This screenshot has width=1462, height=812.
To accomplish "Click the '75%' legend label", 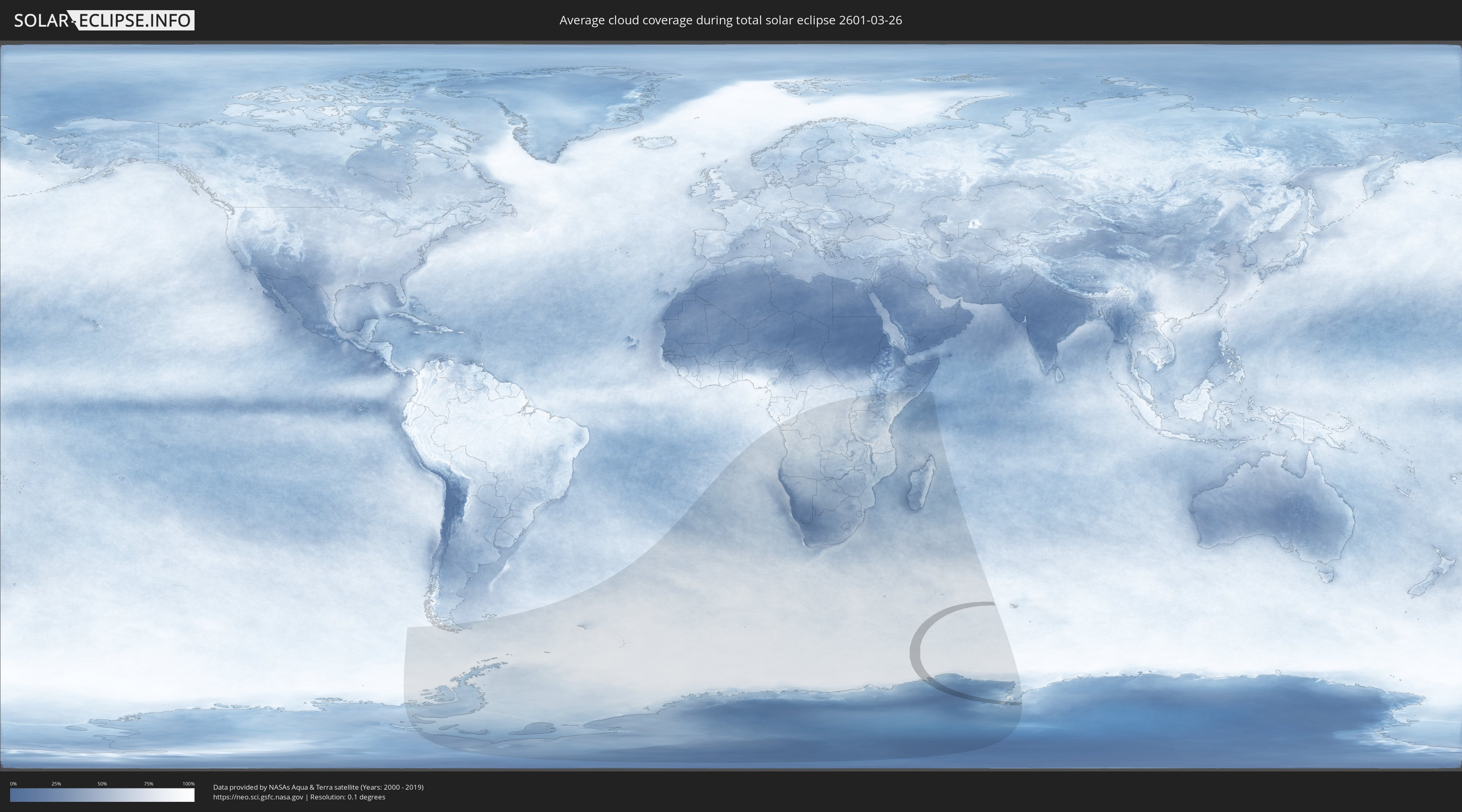I will [x=148, y=784].
